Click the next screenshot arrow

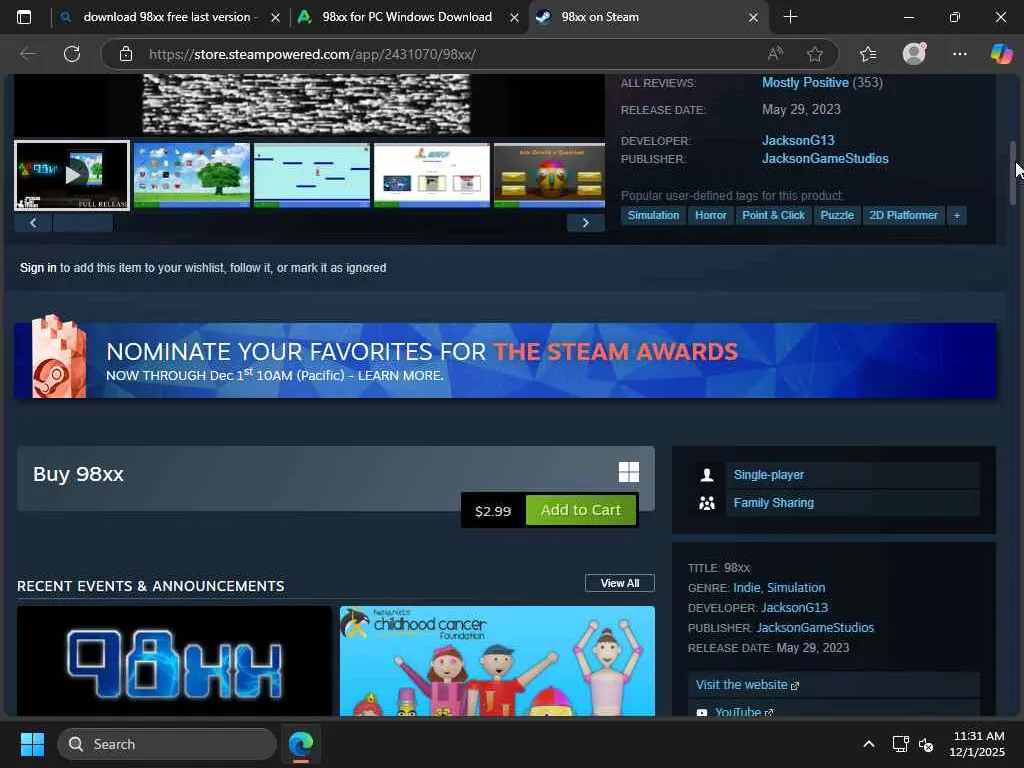click(x=586, y=223)
